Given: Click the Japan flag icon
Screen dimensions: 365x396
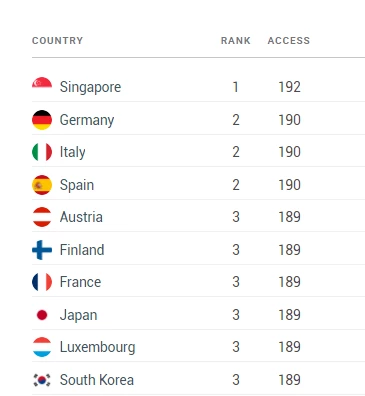Looking at the screenshot, I should 42,315.
